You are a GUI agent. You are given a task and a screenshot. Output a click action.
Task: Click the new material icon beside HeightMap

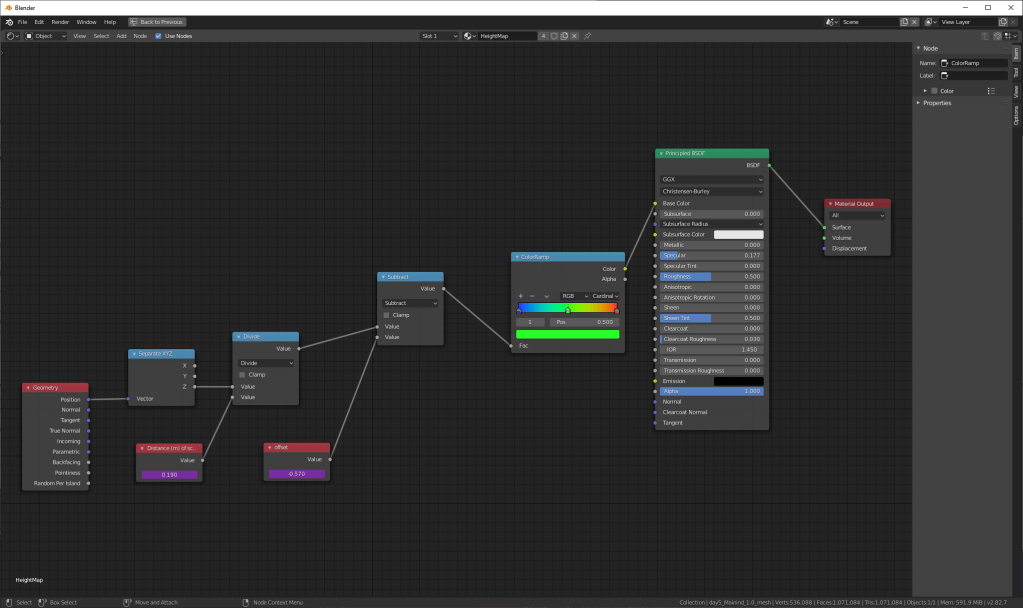click(x=564, y=36)
